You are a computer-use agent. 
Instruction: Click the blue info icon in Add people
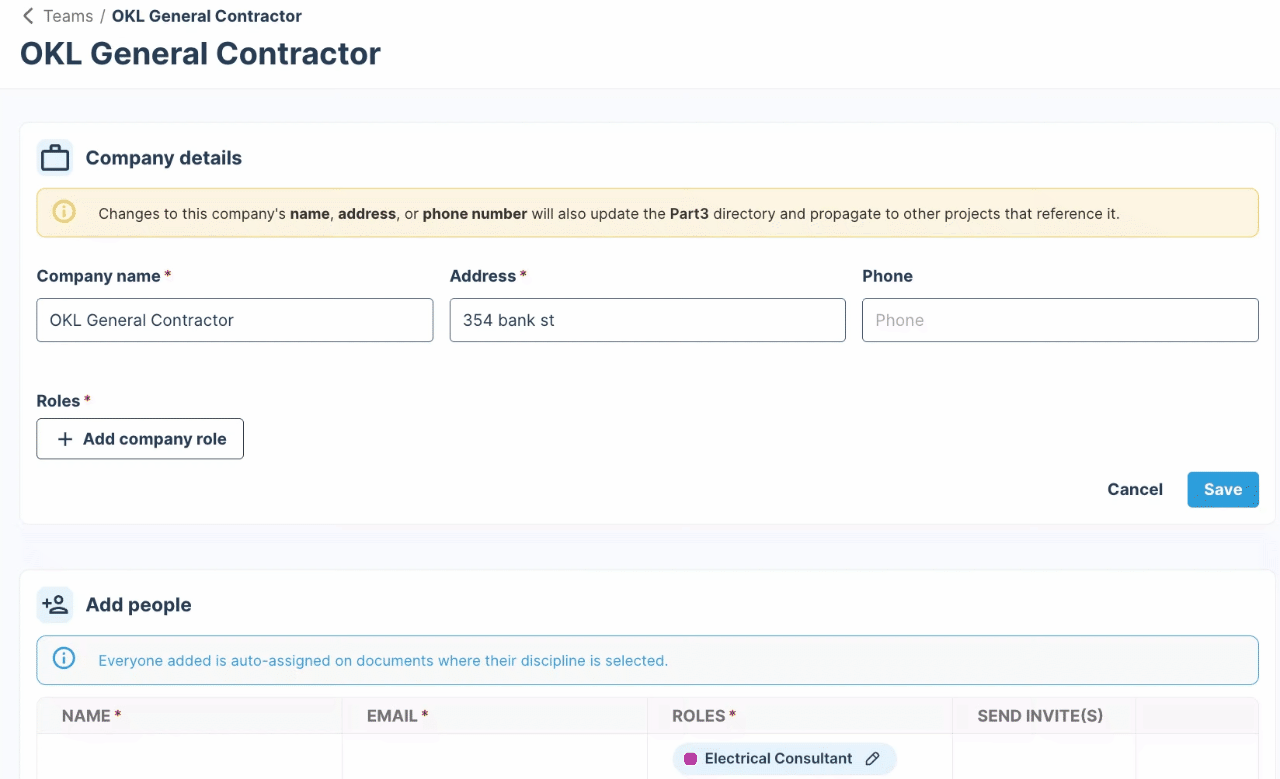[64, 659]
